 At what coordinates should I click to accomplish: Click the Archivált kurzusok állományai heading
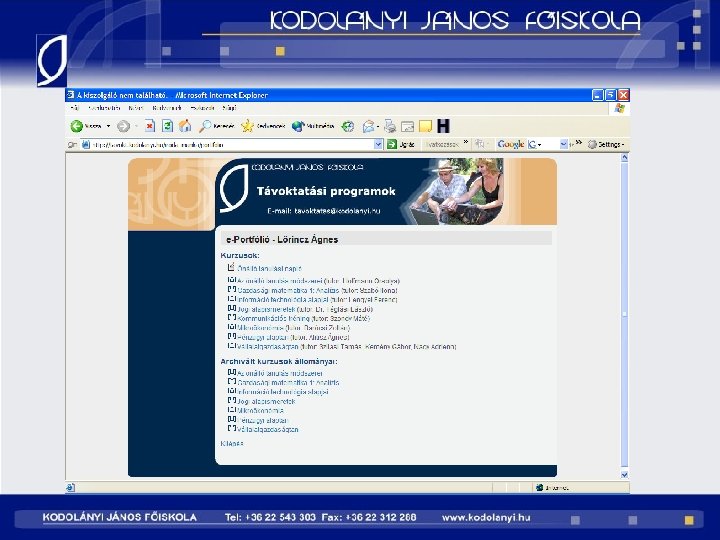(x=279, y=361)
